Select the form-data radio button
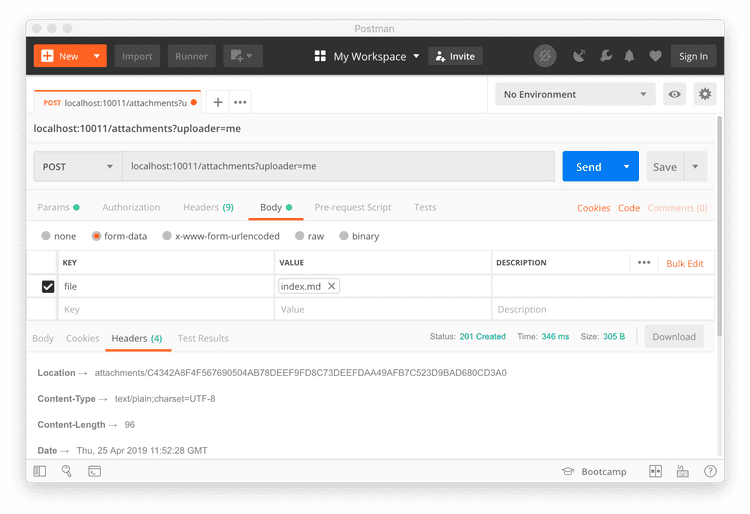This screenshot has height=514, width=750. point(96,236)
